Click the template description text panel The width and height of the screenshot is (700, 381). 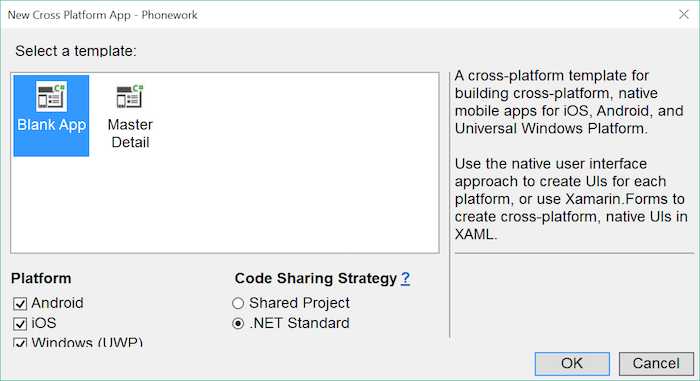coord(571,155)
